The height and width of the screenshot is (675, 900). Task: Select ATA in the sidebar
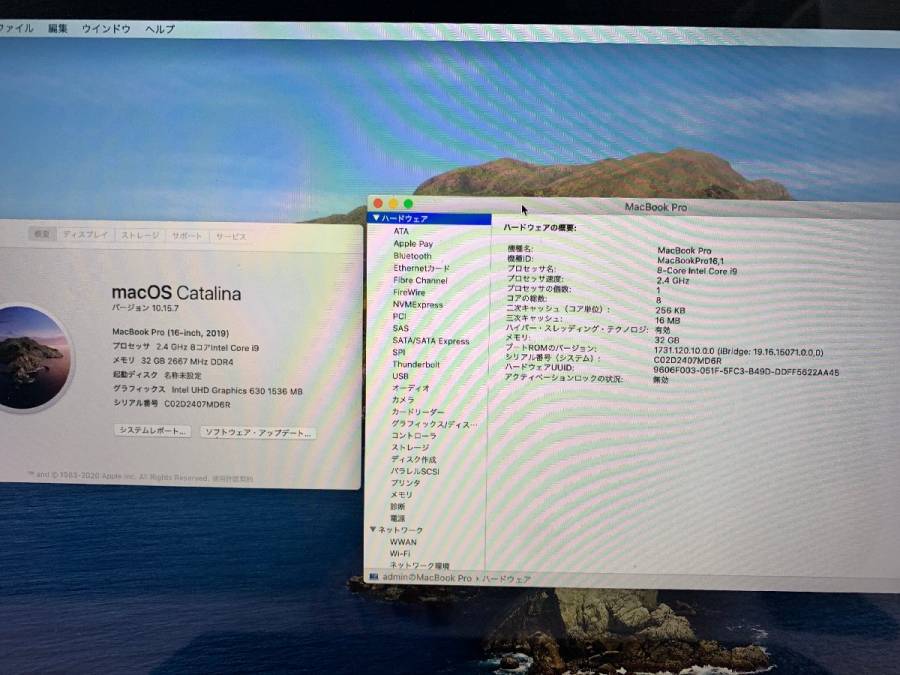point(401,231)
